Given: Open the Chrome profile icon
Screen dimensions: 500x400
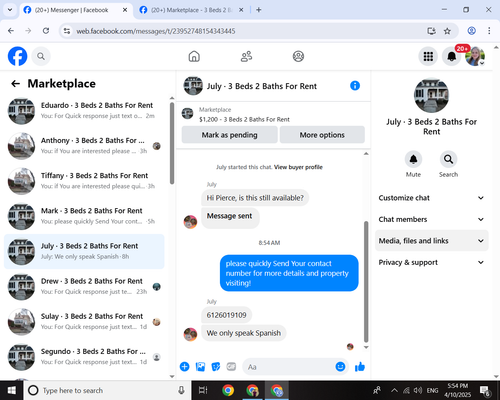Looking at the screenshot, I should 471,31.
